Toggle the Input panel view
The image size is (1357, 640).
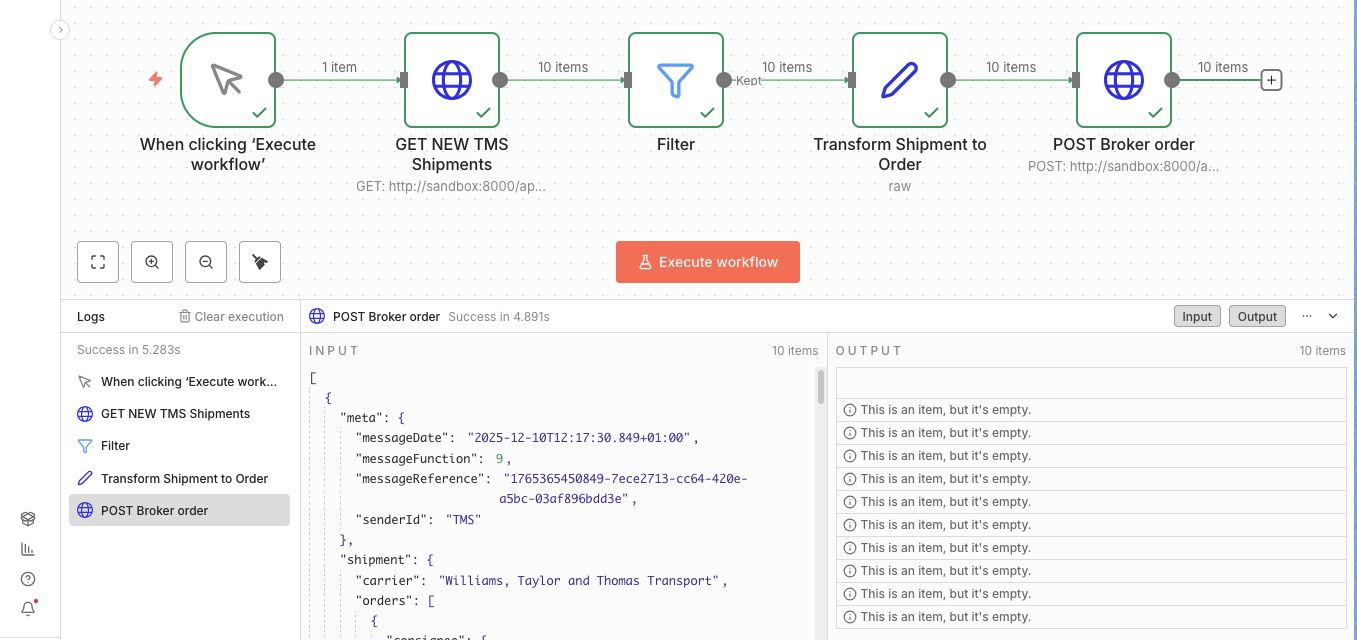(x=1196, y=316)
